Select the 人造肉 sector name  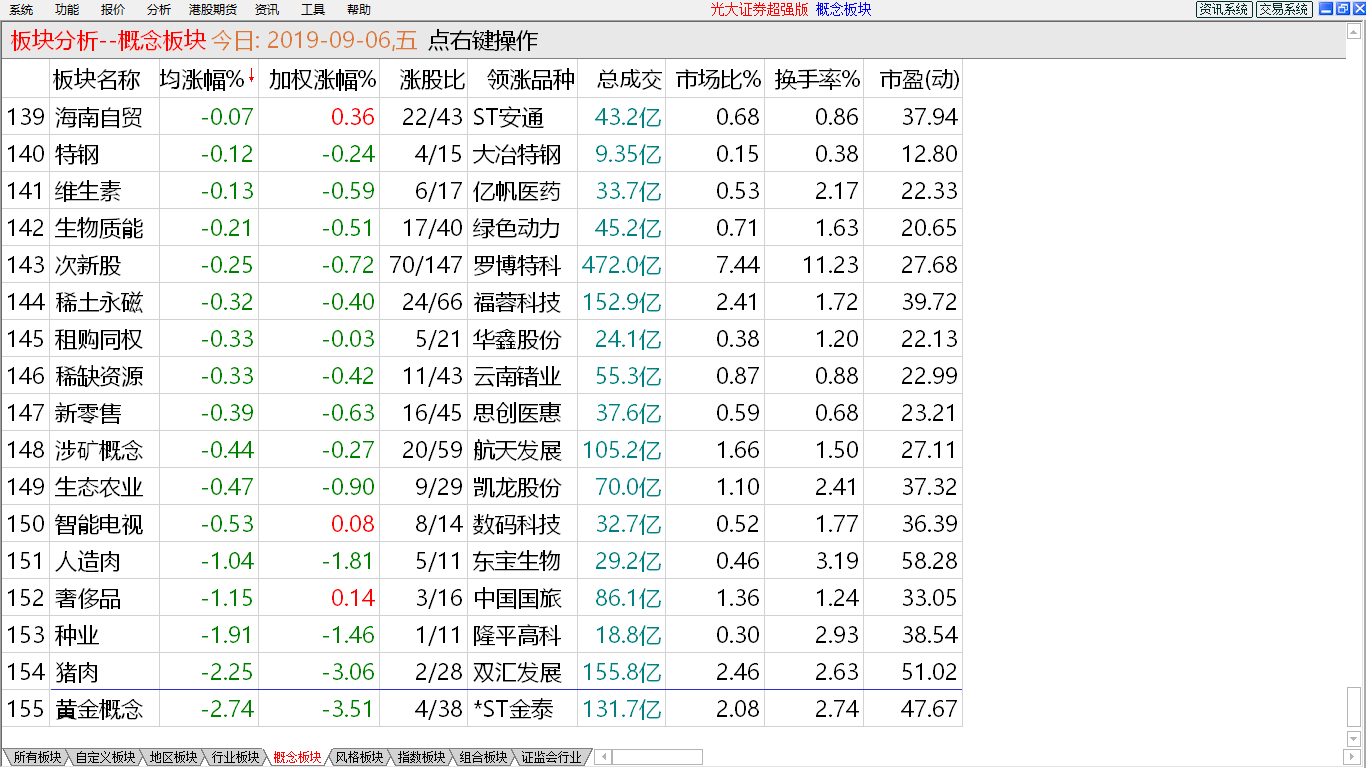point(88,561)
